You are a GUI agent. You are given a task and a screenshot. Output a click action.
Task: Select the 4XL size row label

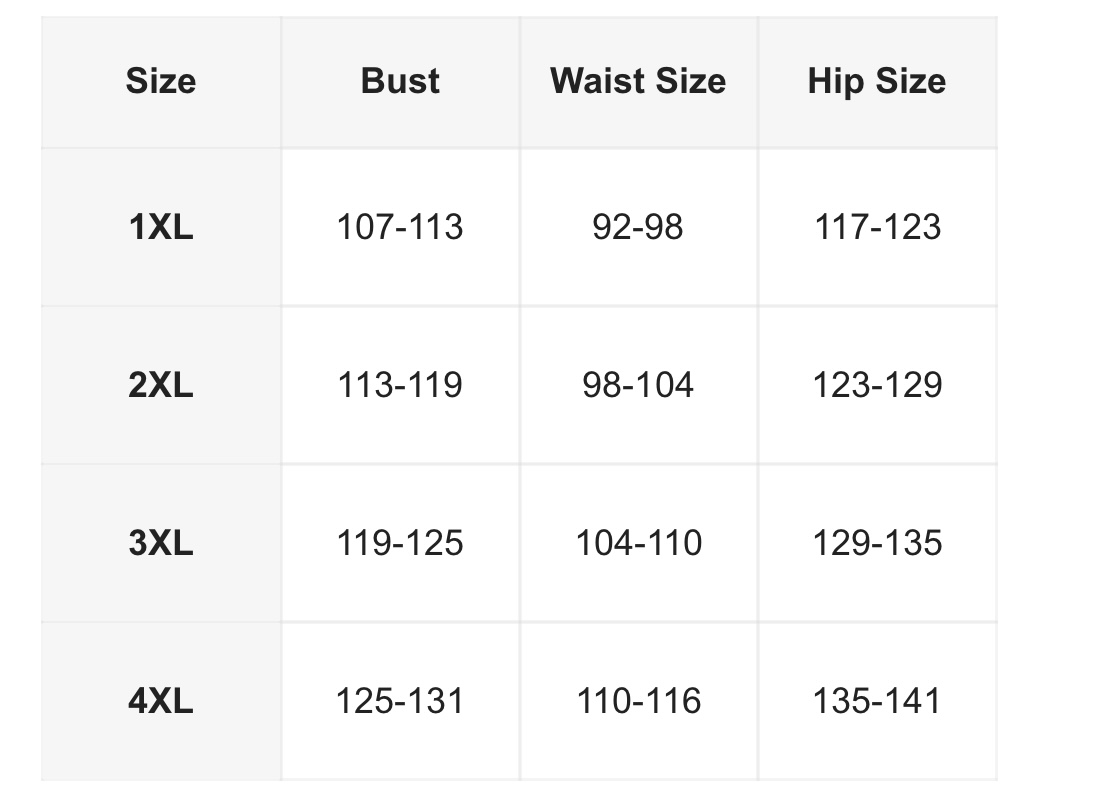click(161, 701)
